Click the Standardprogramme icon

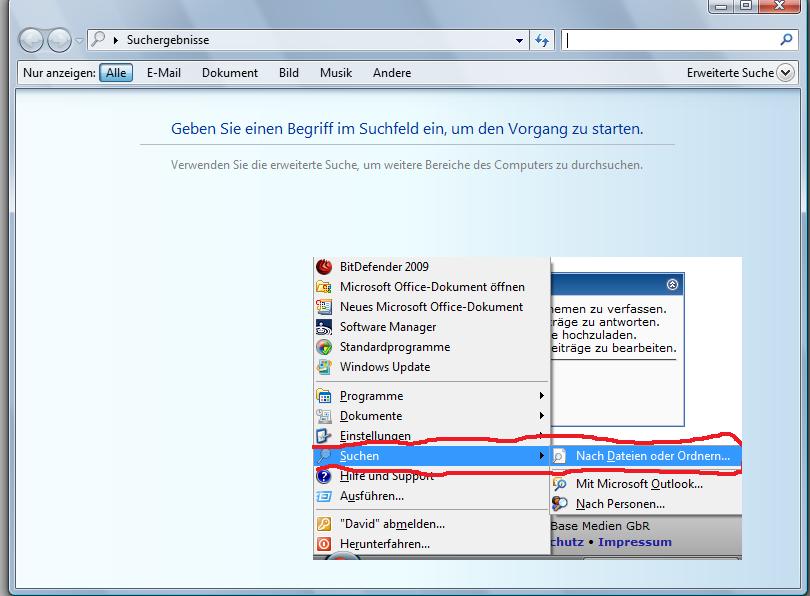pyautogui.click(x=324, y=347)
